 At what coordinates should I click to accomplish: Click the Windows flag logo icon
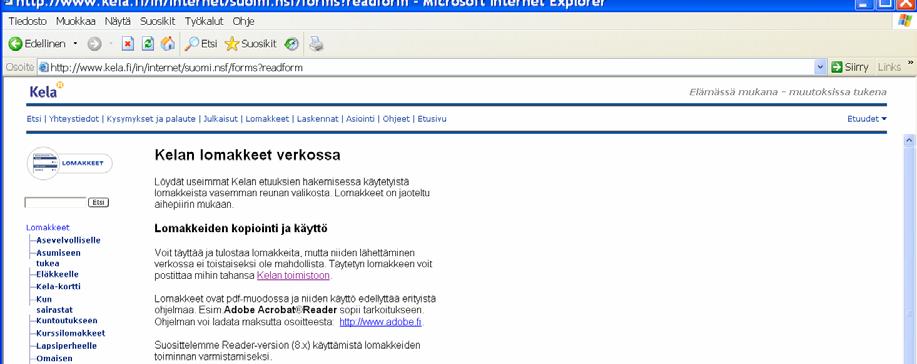click(x=904, y=20)
